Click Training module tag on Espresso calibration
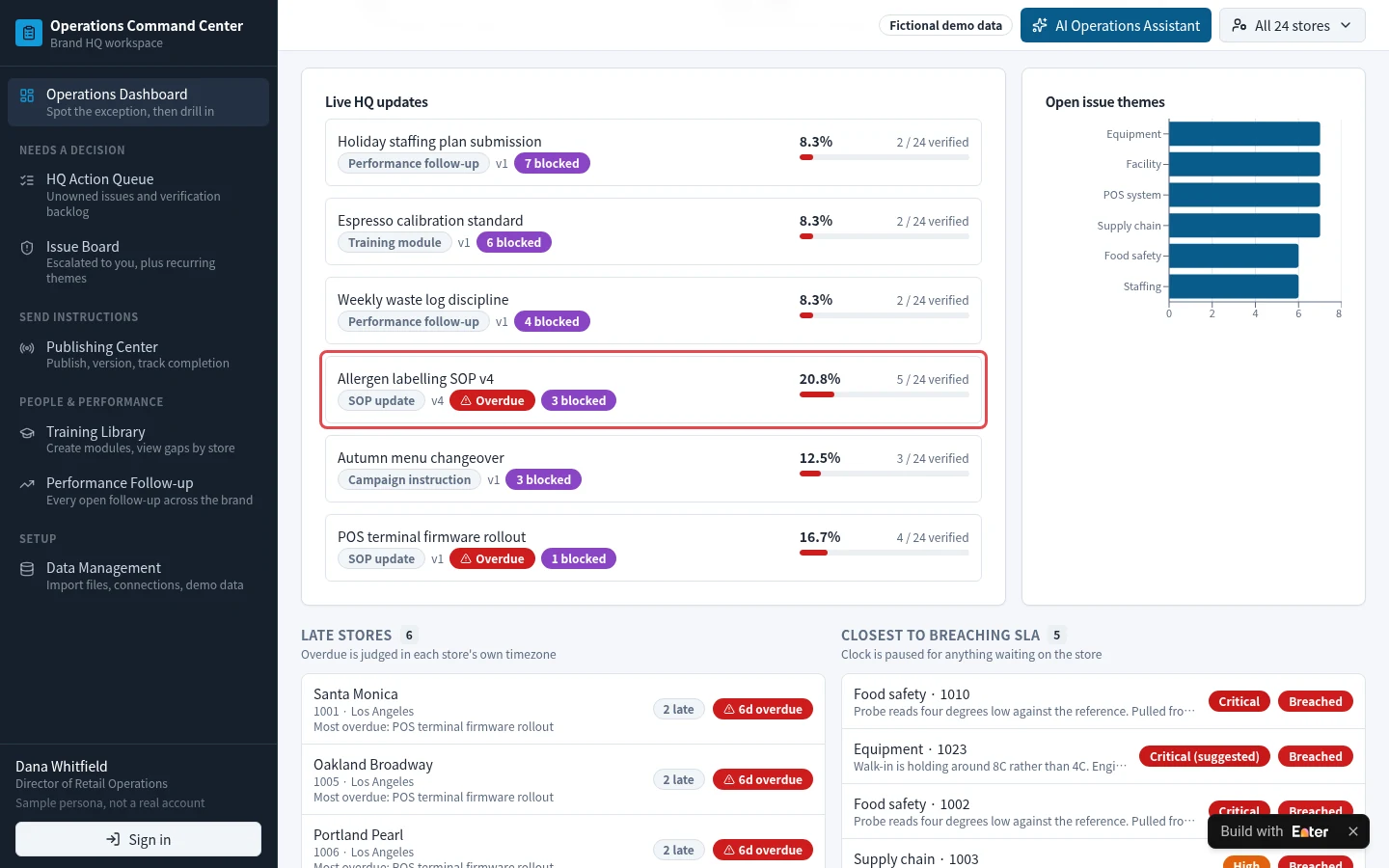Viewport: 1389px width, 868px height. click(395, 242)
